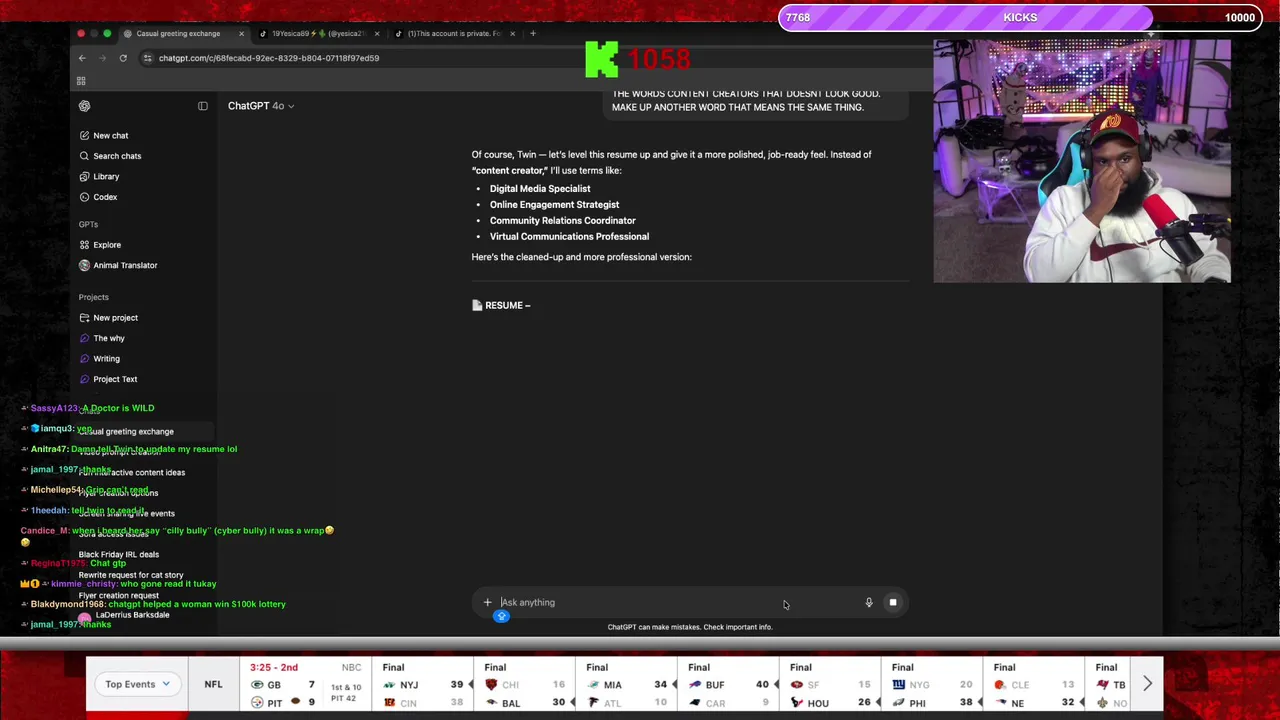The height and width of the screenshot is (720, 1280).
Task: Click the 'RESUME –' heading
Action: pos(501,305)
